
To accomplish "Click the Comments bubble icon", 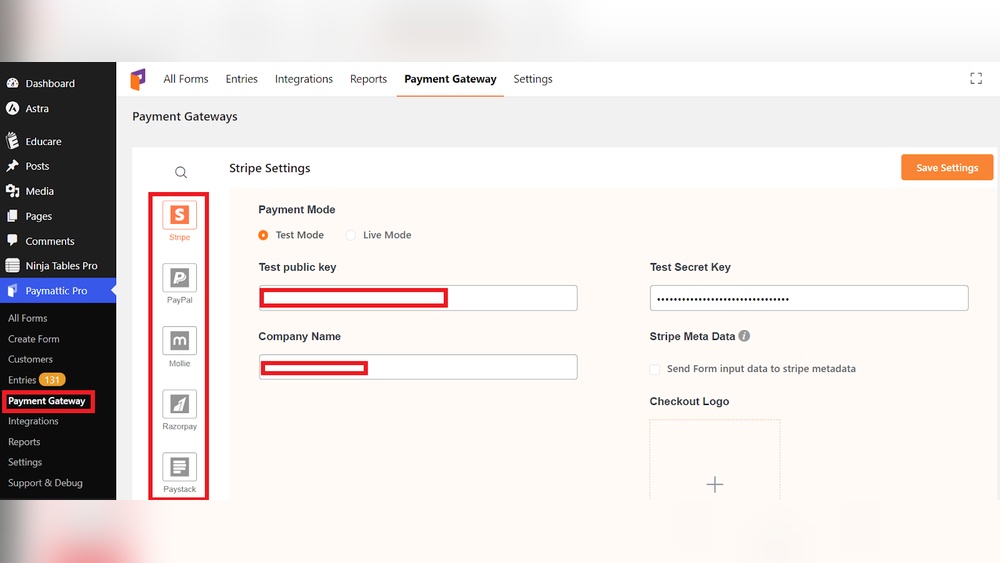I will point(12,240).
